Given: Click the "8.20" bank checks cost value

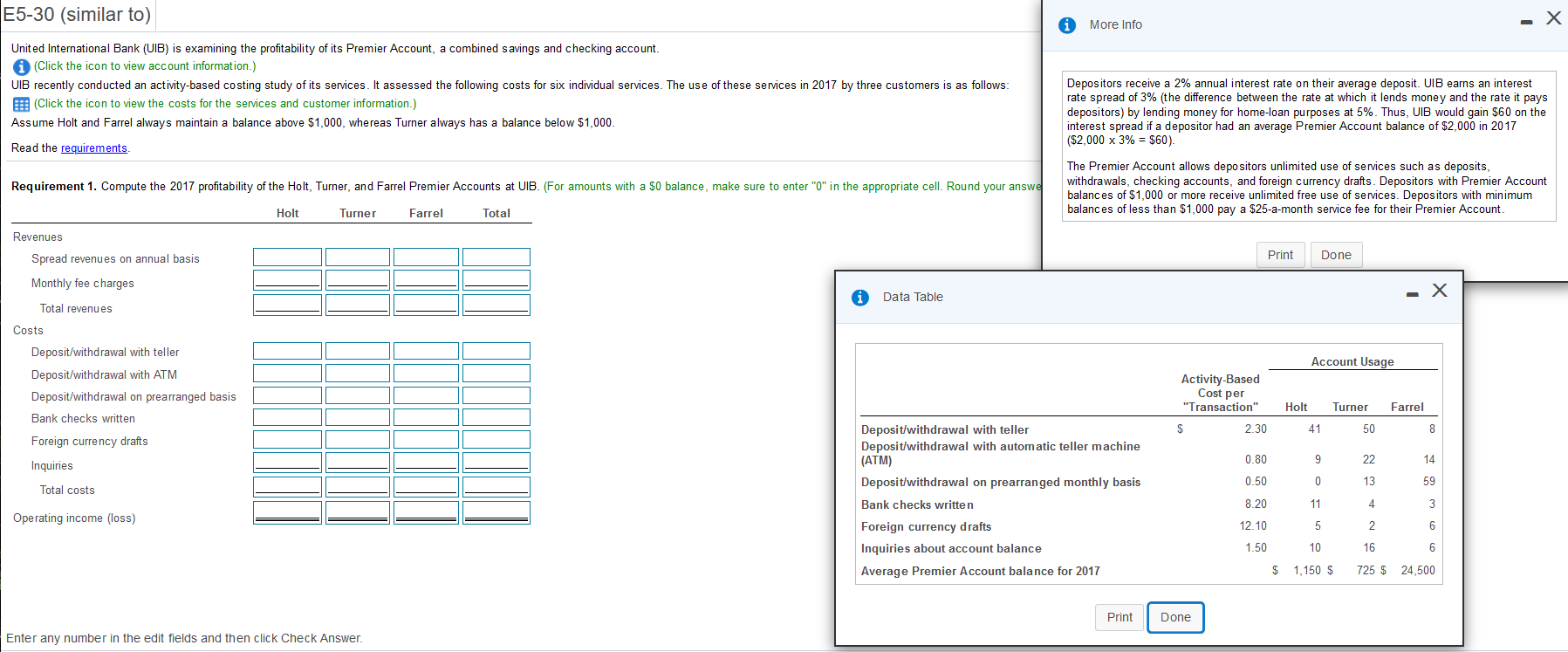Looking at the screenshot, I should [1256, 504].
